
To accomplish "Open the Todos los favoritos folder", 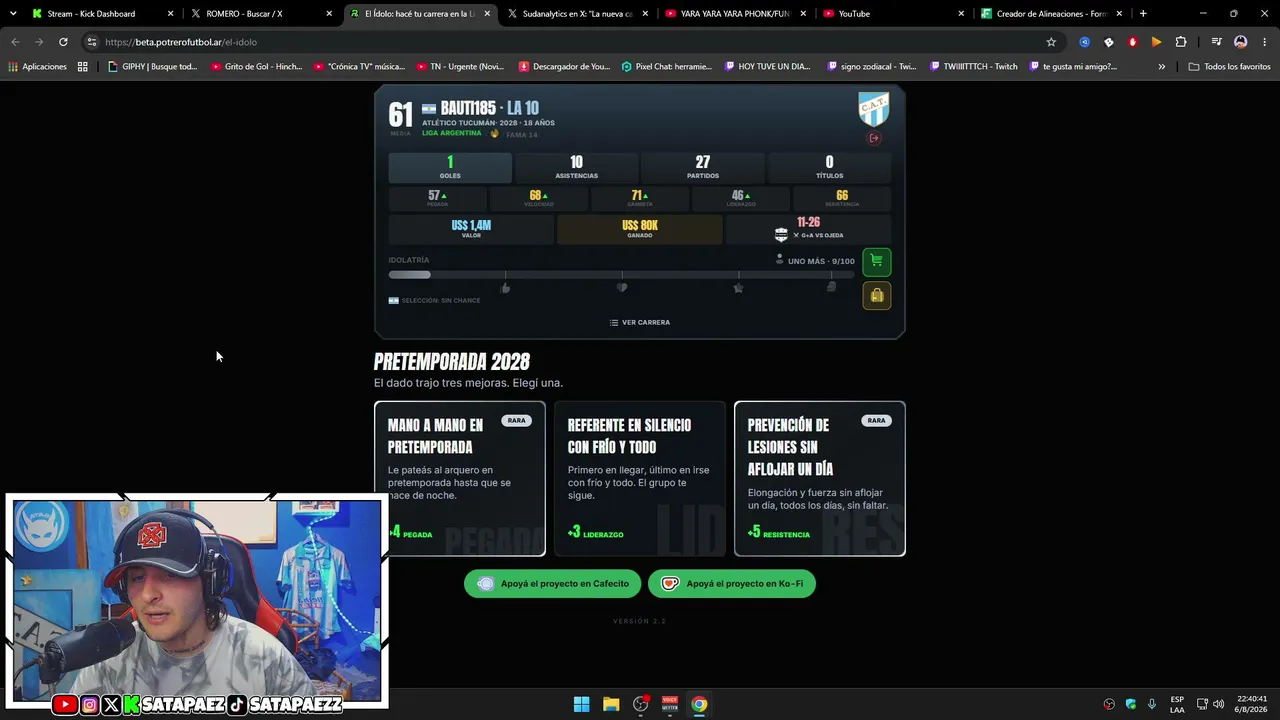I will 1229,67.
